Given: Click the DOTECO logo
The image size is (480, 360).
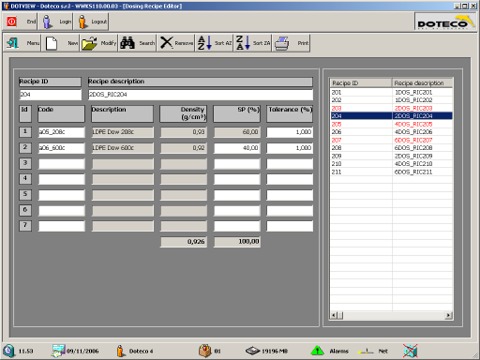Looking at the screenshot, I should click(x=445, y=22).
